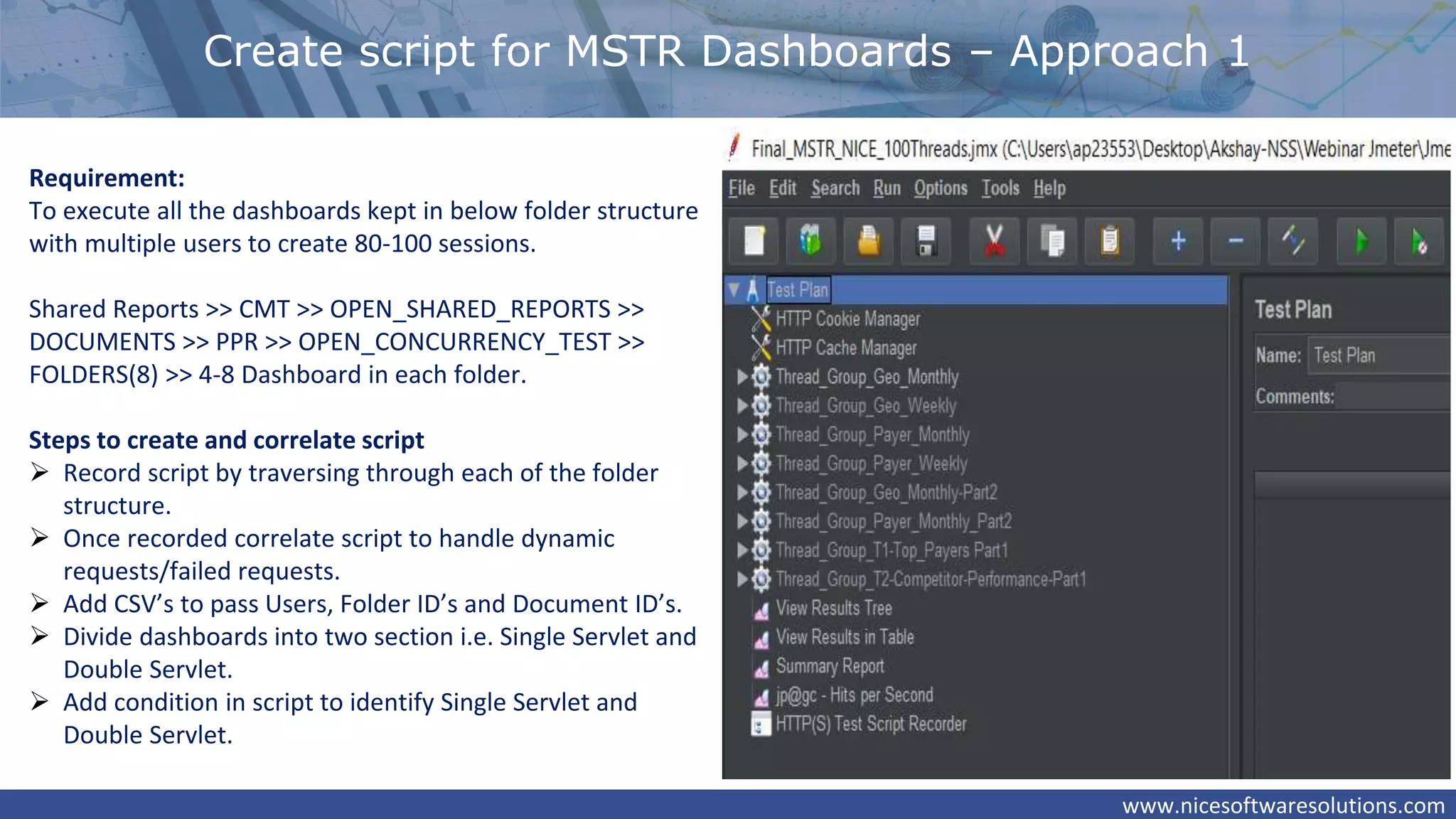This screenshot has width=1456, height=819.
Task: Select Thread_Group_T1-Top_Payers Part1 row
Action: click(892, 551)
